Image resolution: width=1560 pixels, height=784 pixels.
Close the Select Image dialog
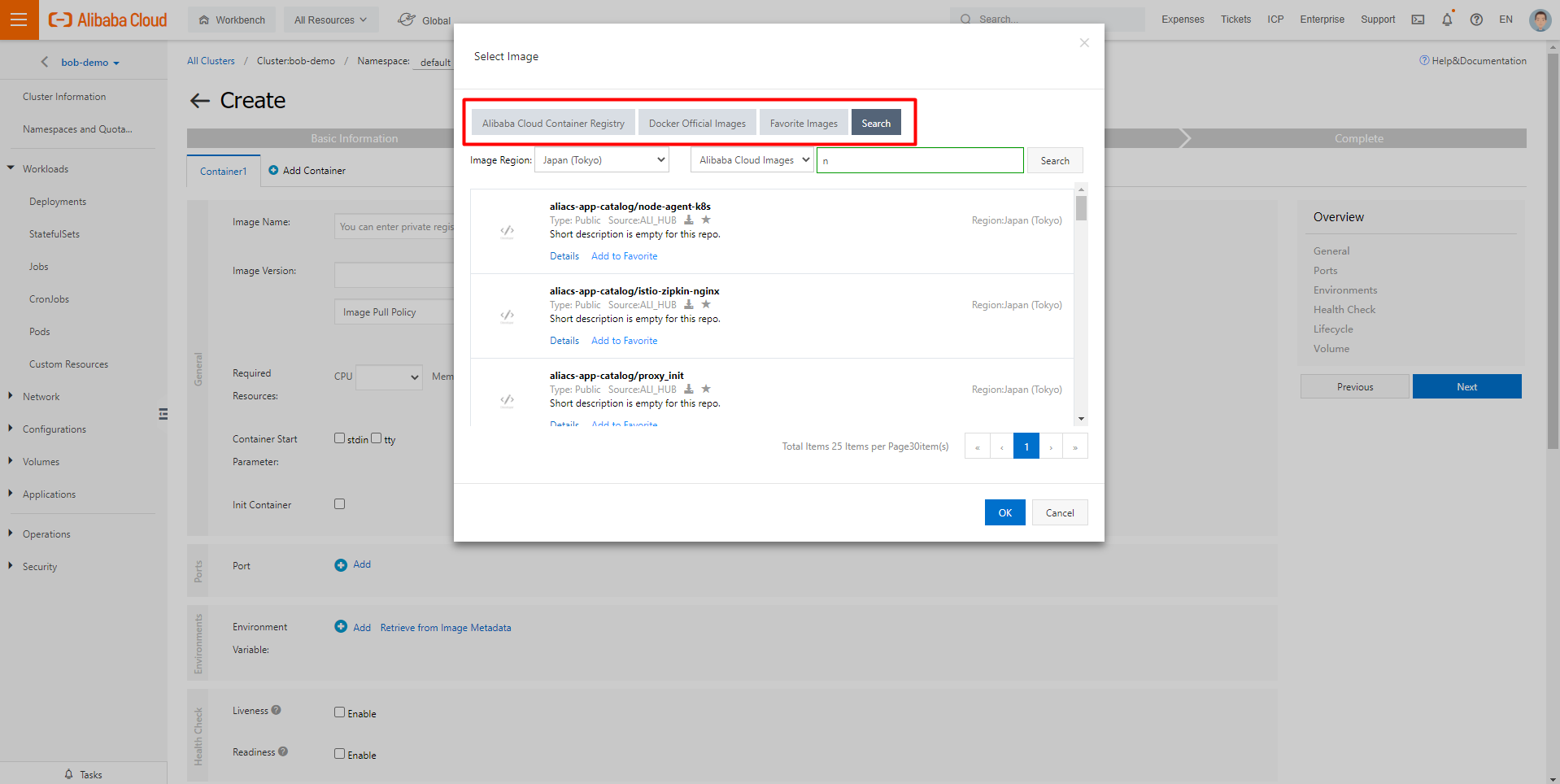(1084, 42)
